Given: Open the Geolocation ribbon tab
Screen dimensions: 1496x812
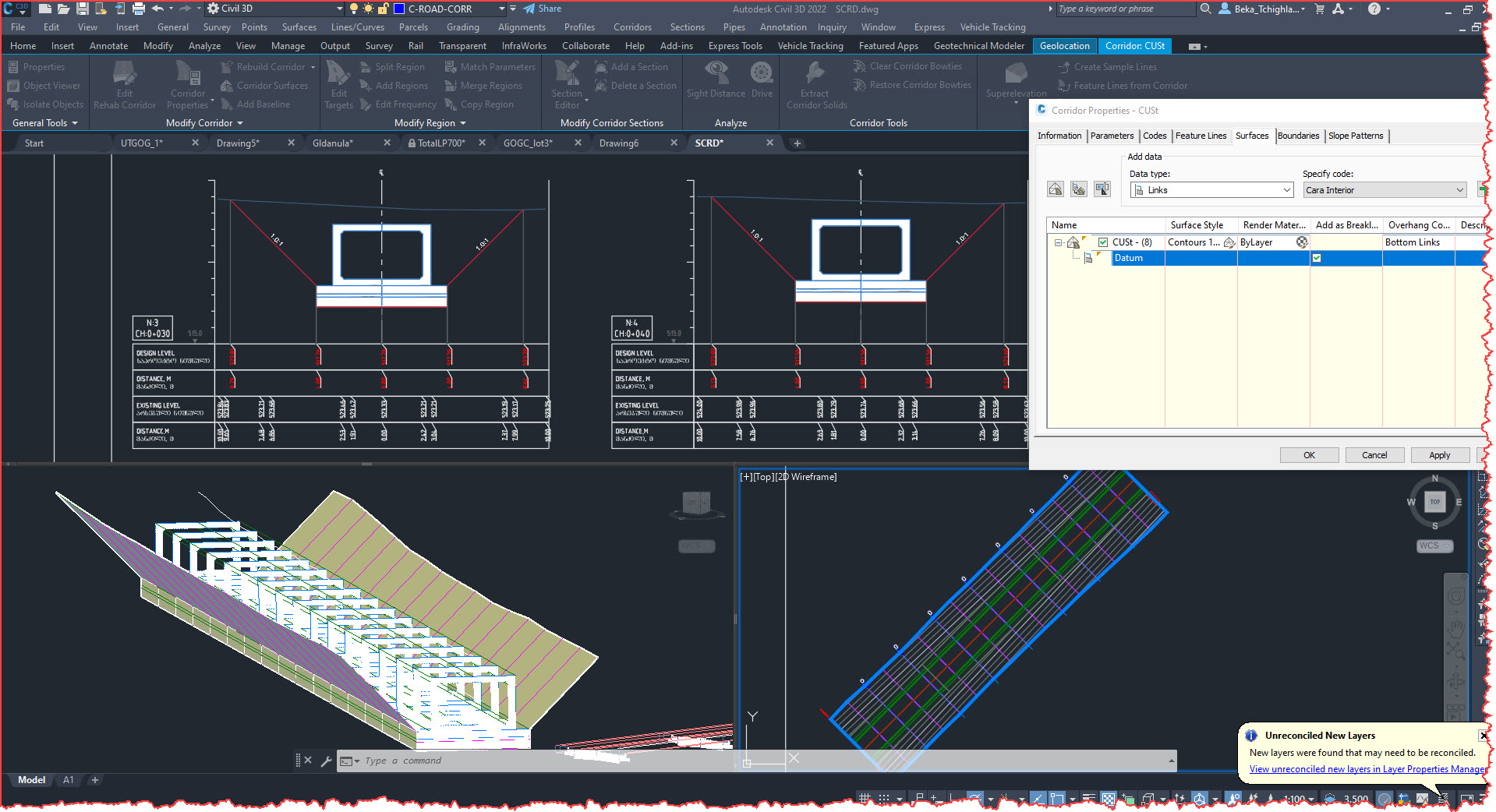Looking at the screenshot, I should tap(1064, 46).
